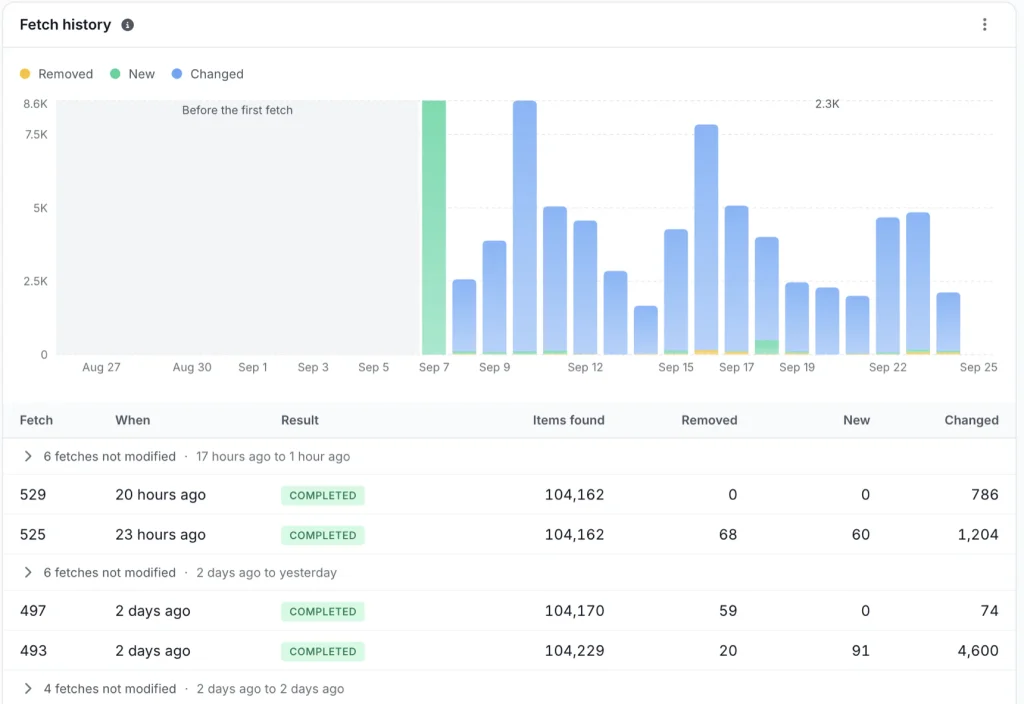Viewport: 1024px width, 704px height.
Task: Click "23 hours ago" timestamp
Action: click(x=161, y=534)
